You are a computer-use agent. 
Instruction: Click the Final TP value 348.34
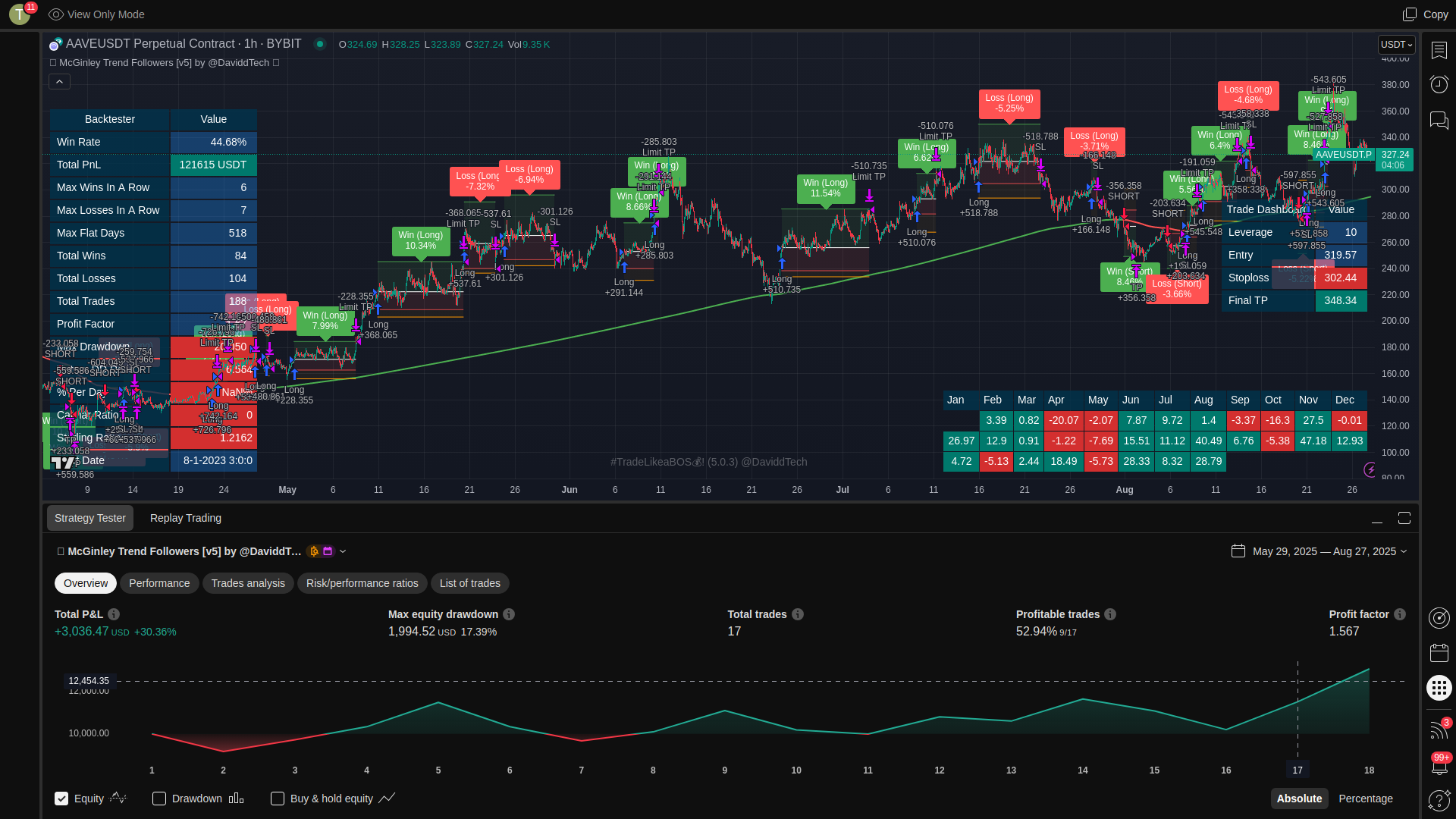pyautogui.click(x=1341, y=301)
